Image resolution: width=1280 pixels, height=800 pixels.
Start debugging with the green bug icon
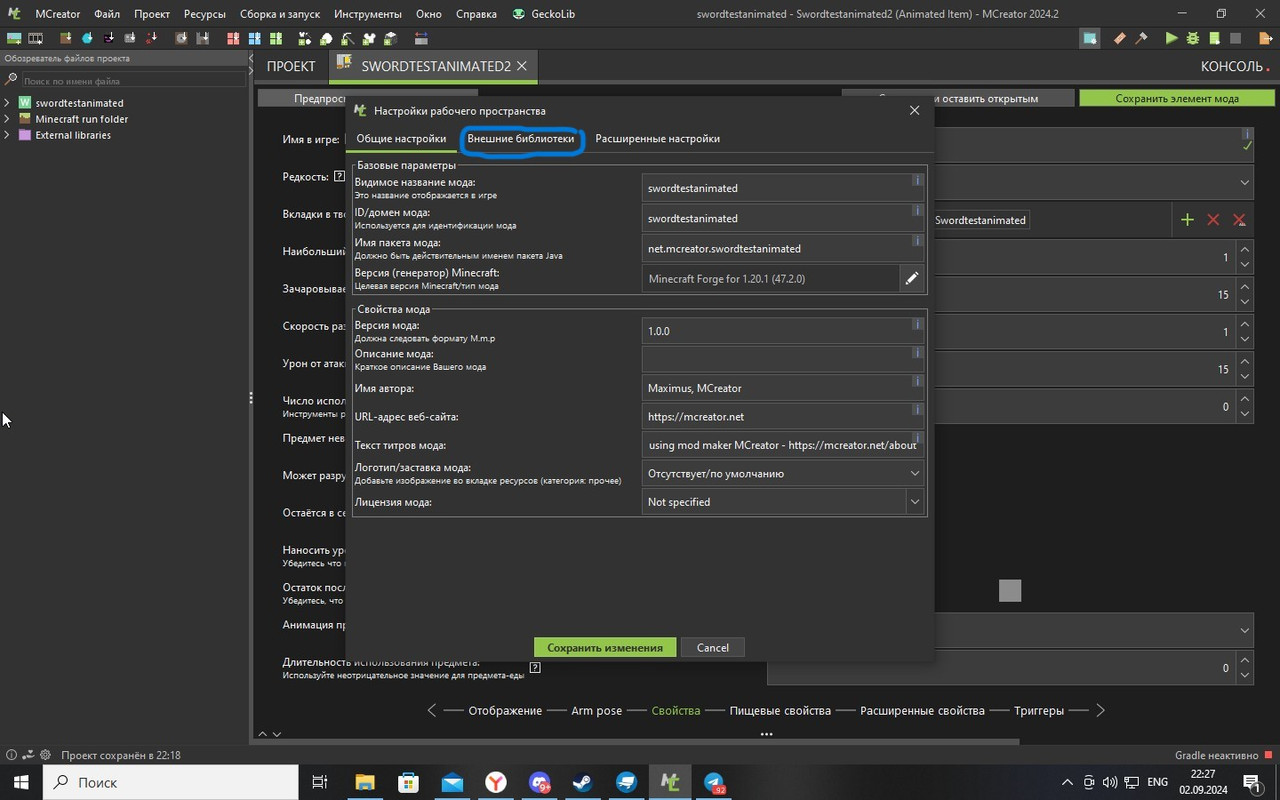click(x=1193, y=38)
